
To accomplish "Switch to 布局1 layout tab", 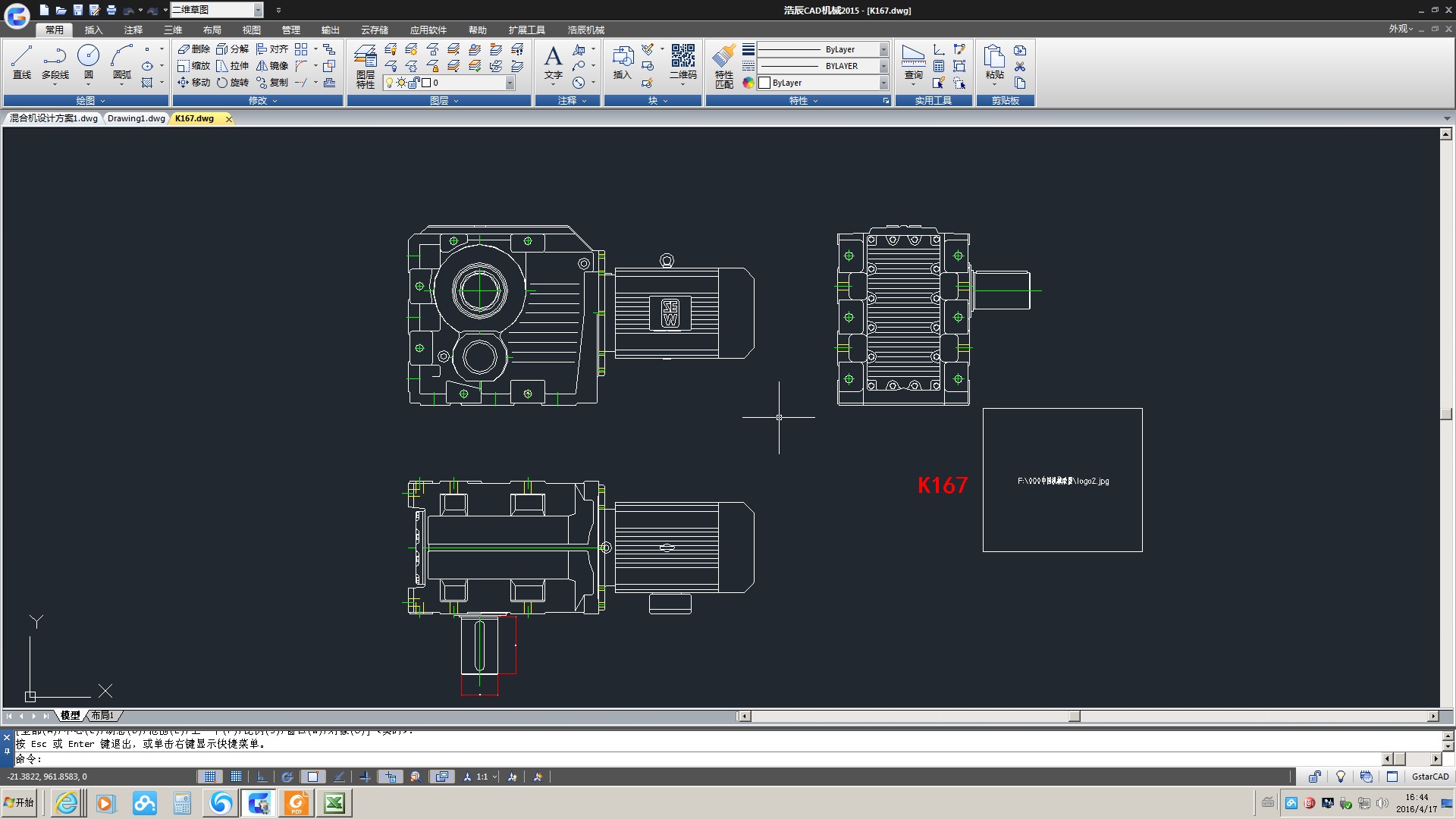I will point(102,715).
